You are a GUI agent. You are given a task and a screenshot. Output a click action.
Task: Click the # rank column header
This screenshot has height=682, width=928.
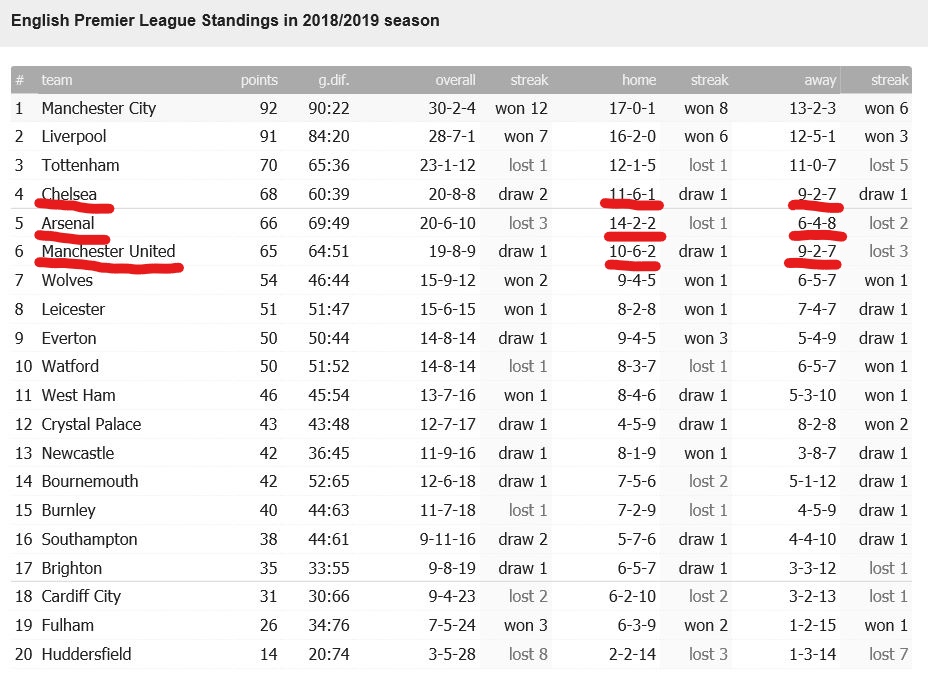[20, 80]
